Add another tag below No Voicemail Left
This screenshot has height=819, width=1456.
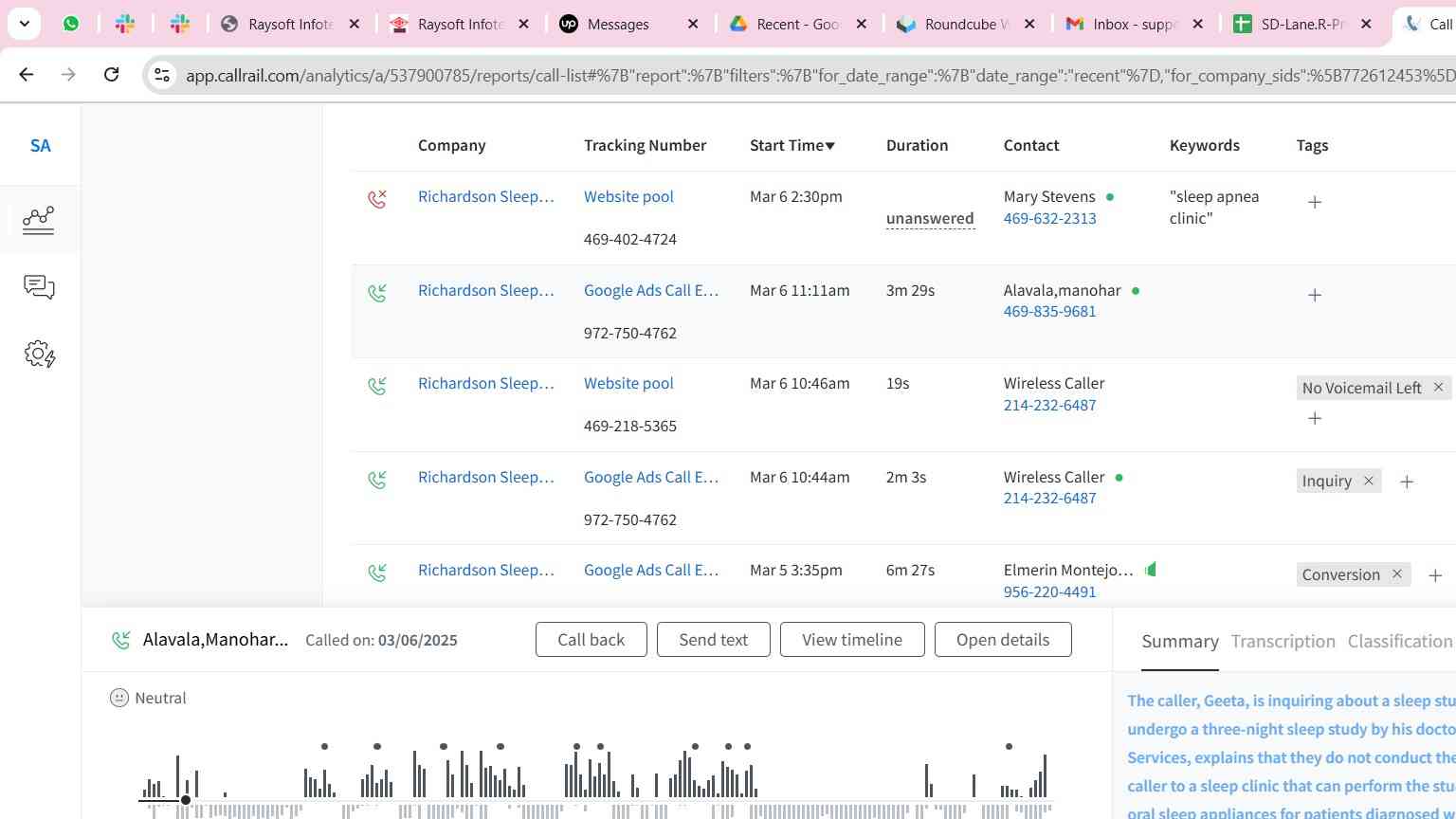[1315, 418]
